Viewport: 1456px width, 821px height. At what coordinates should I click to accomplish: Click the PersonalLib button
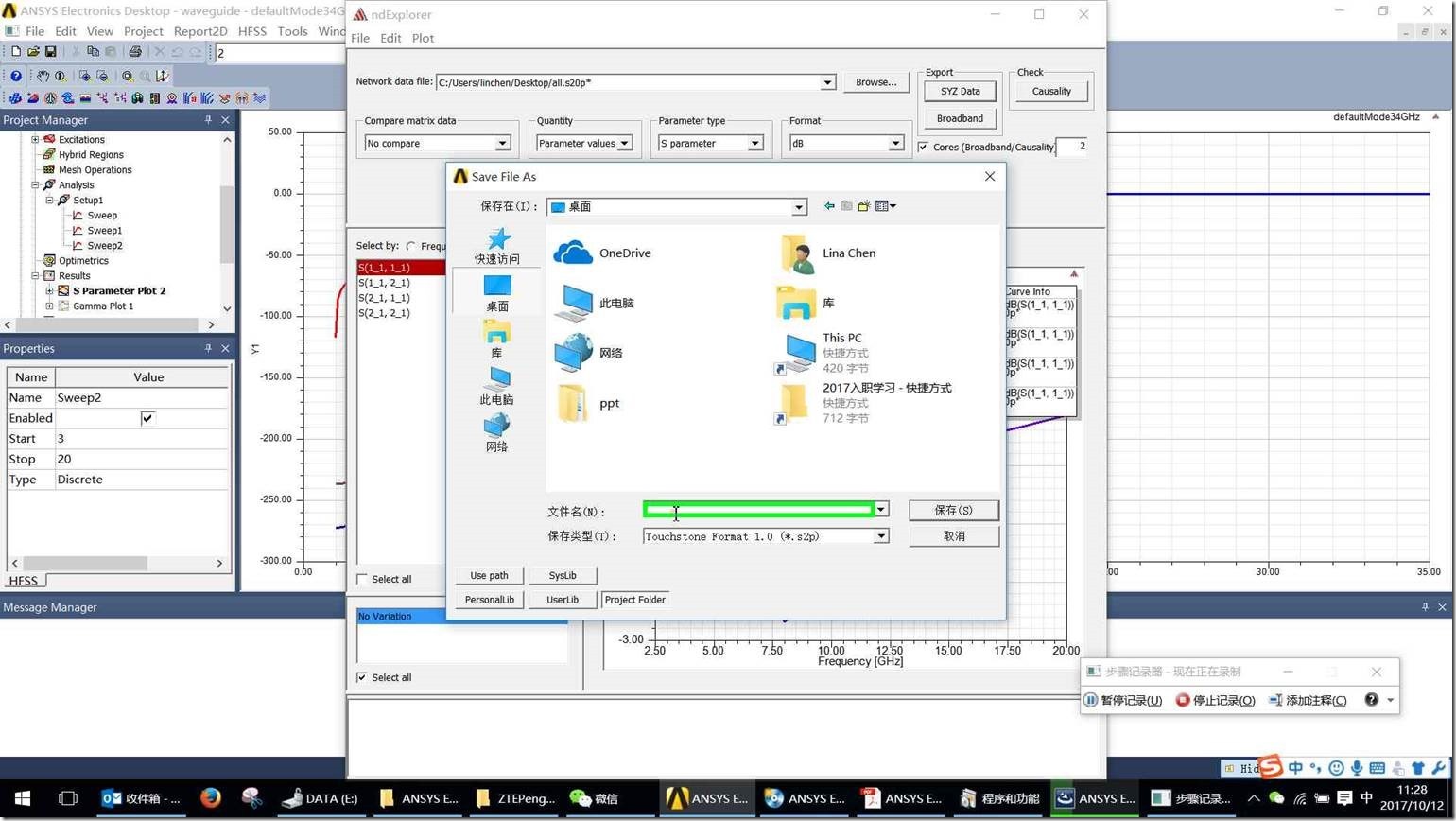pyautogui.click(x=489, y=600)
